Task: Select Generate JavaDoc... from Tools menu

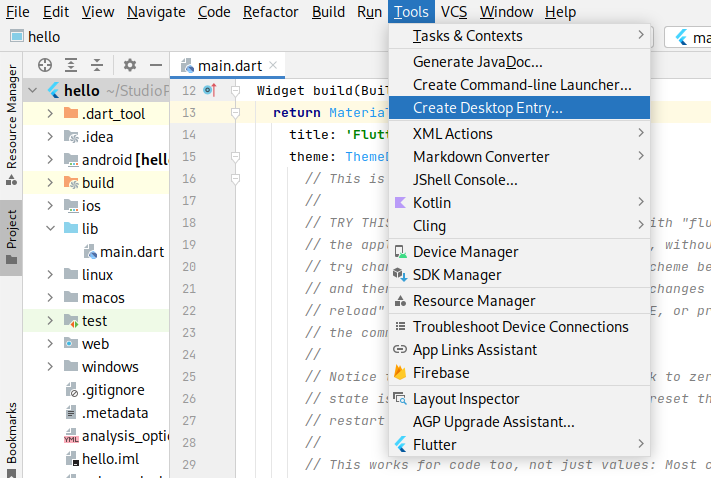Action: 519,62
